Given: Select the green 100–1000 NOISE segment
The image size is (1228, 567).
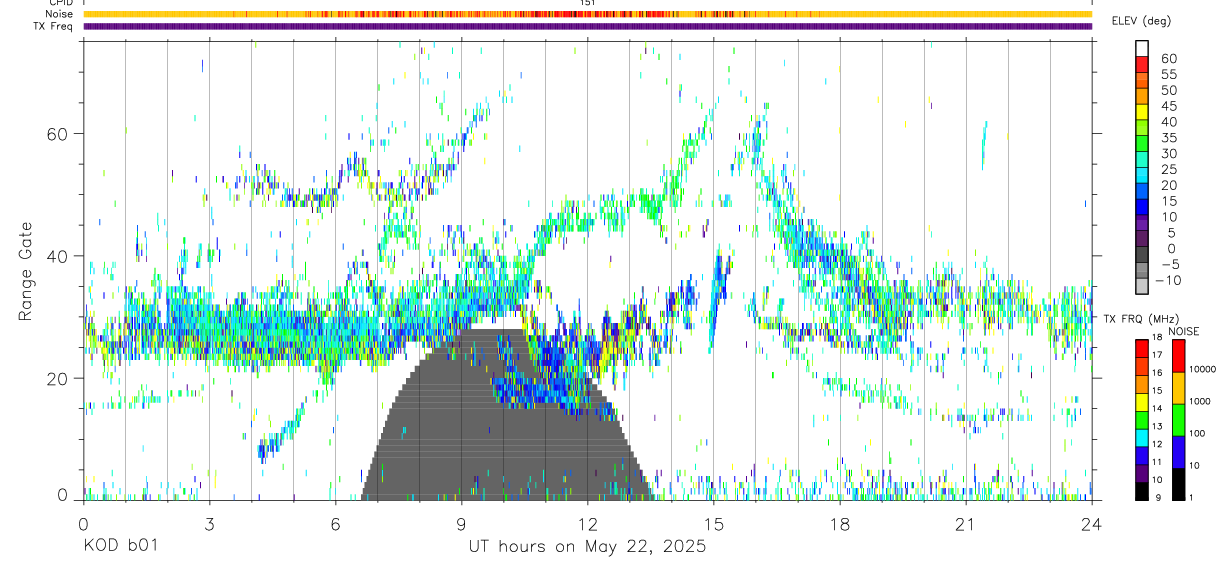Looking at the screenshot, I should (1178, 420).
